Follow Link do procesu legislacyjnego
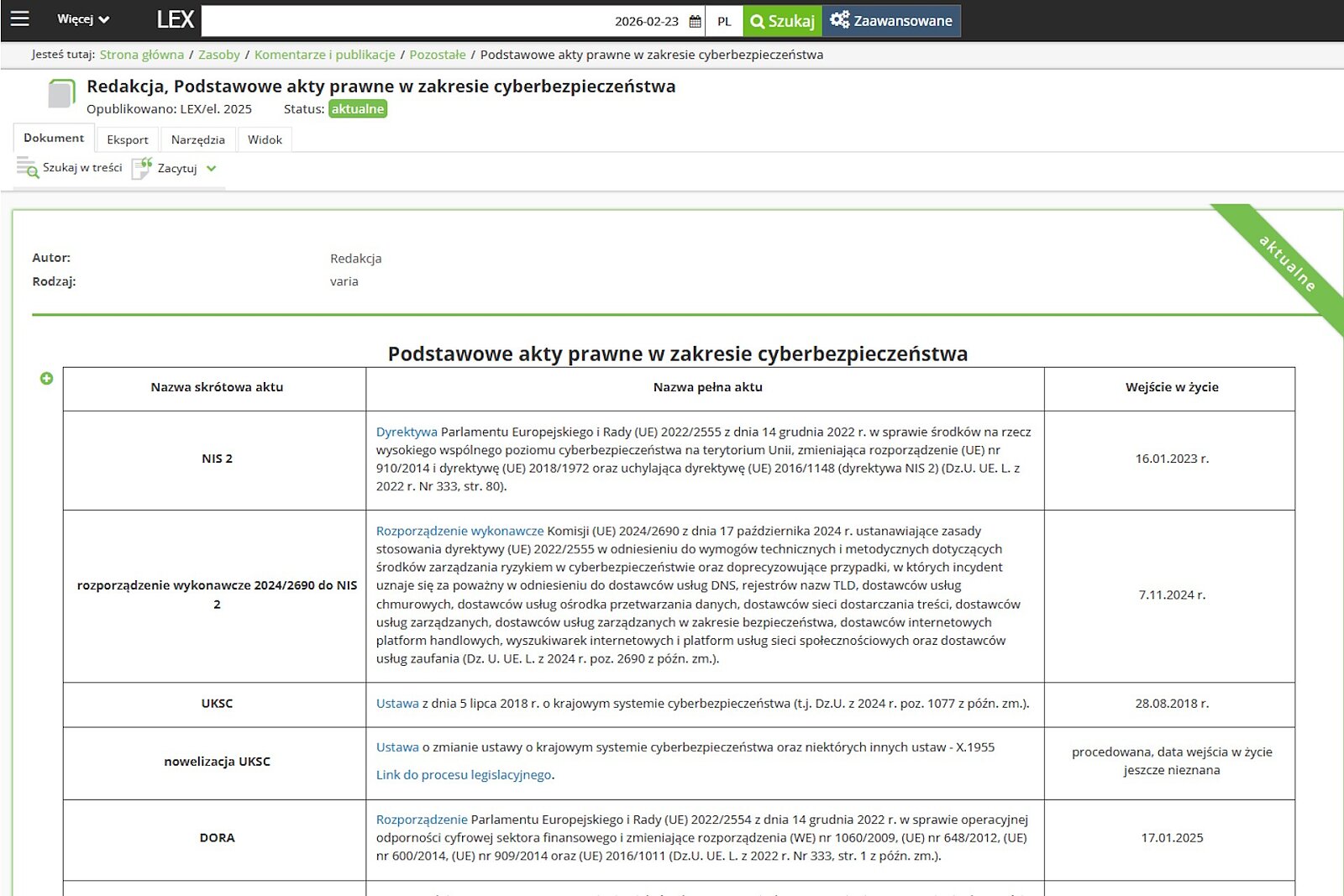Viewport: 1344px width, 896px height. point(464,774)
